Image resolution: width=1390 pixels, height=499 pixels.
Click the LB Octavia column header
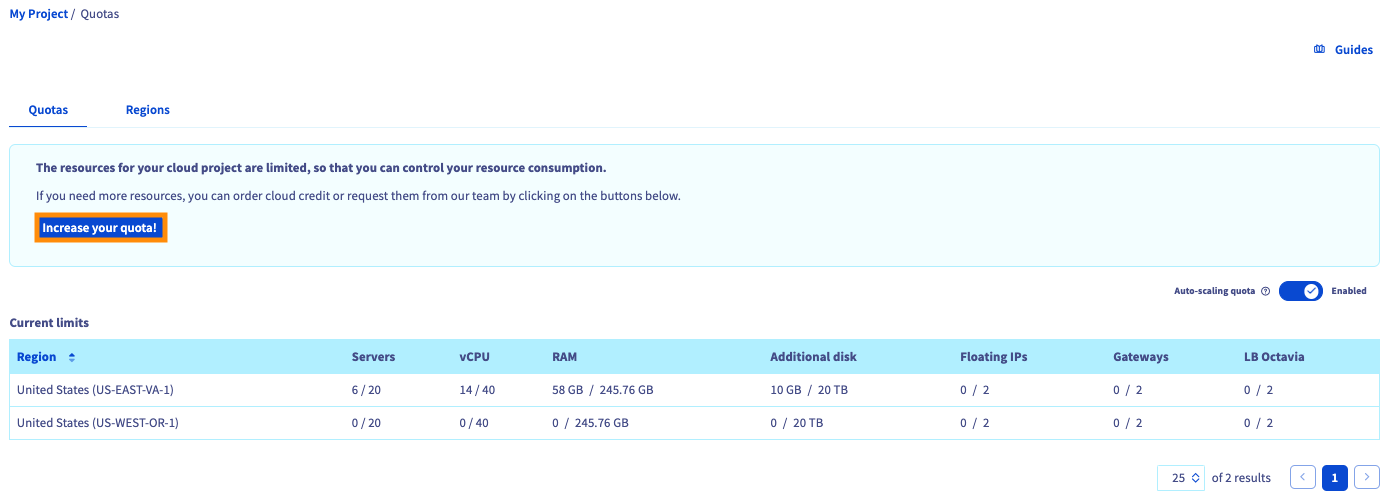click(1274, 357)
